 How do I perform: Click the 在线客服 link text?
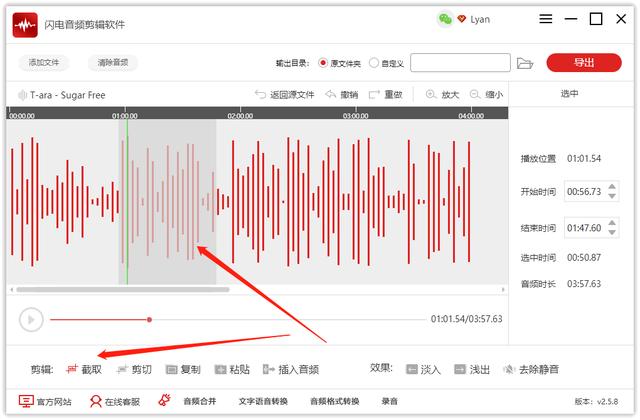coord(122,402)
